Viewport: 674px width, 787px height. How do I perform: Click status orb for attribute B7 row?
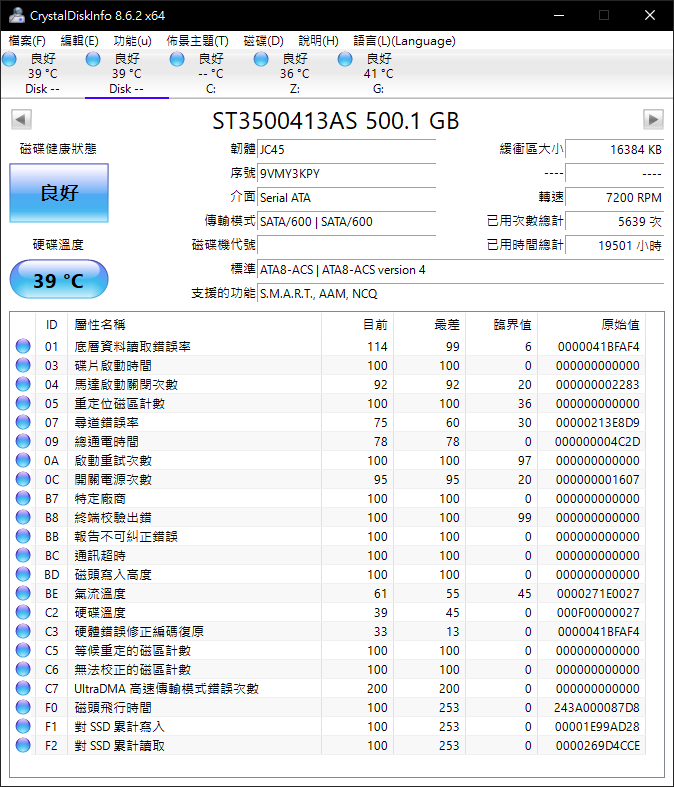[23, 498]
